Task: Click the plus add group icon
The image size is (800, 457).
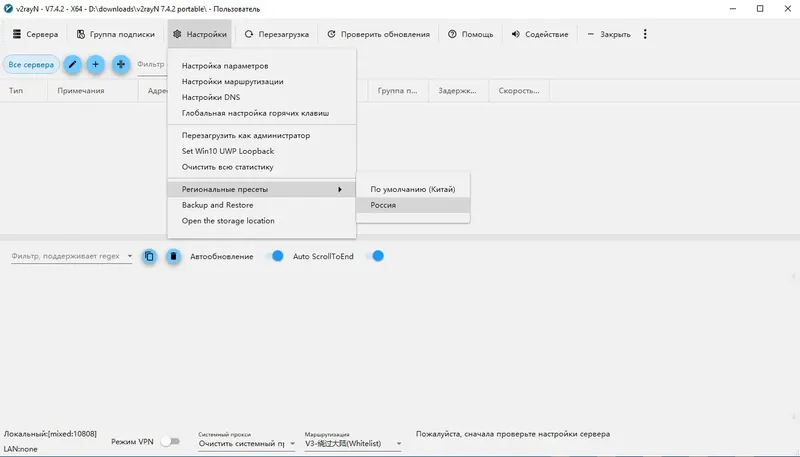Action: pyautogui.click(x=95, y=65)
